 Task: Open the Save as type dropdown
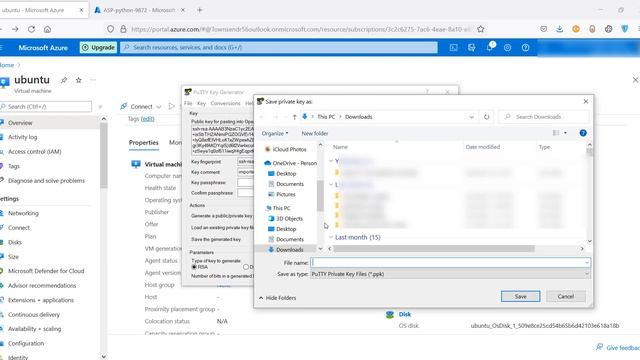(x=450, y=274)
